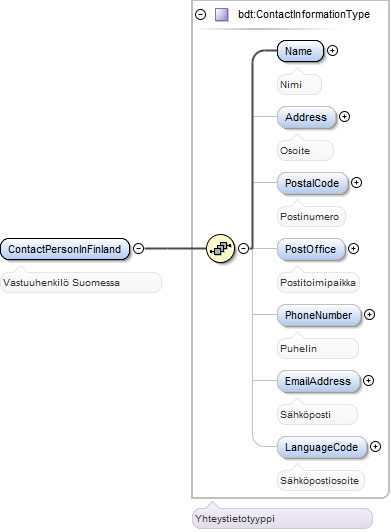Select the LanguageCode element node
The height and width of the screenshot is (532, 391).
tap(322, 447)
